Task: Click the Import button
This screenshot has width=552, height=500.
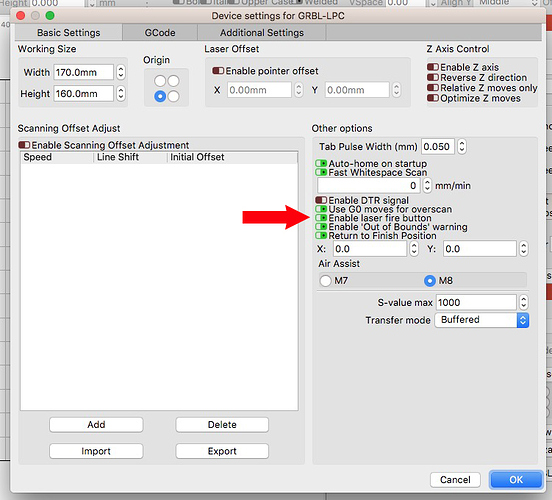Action: tap(96, 451)
